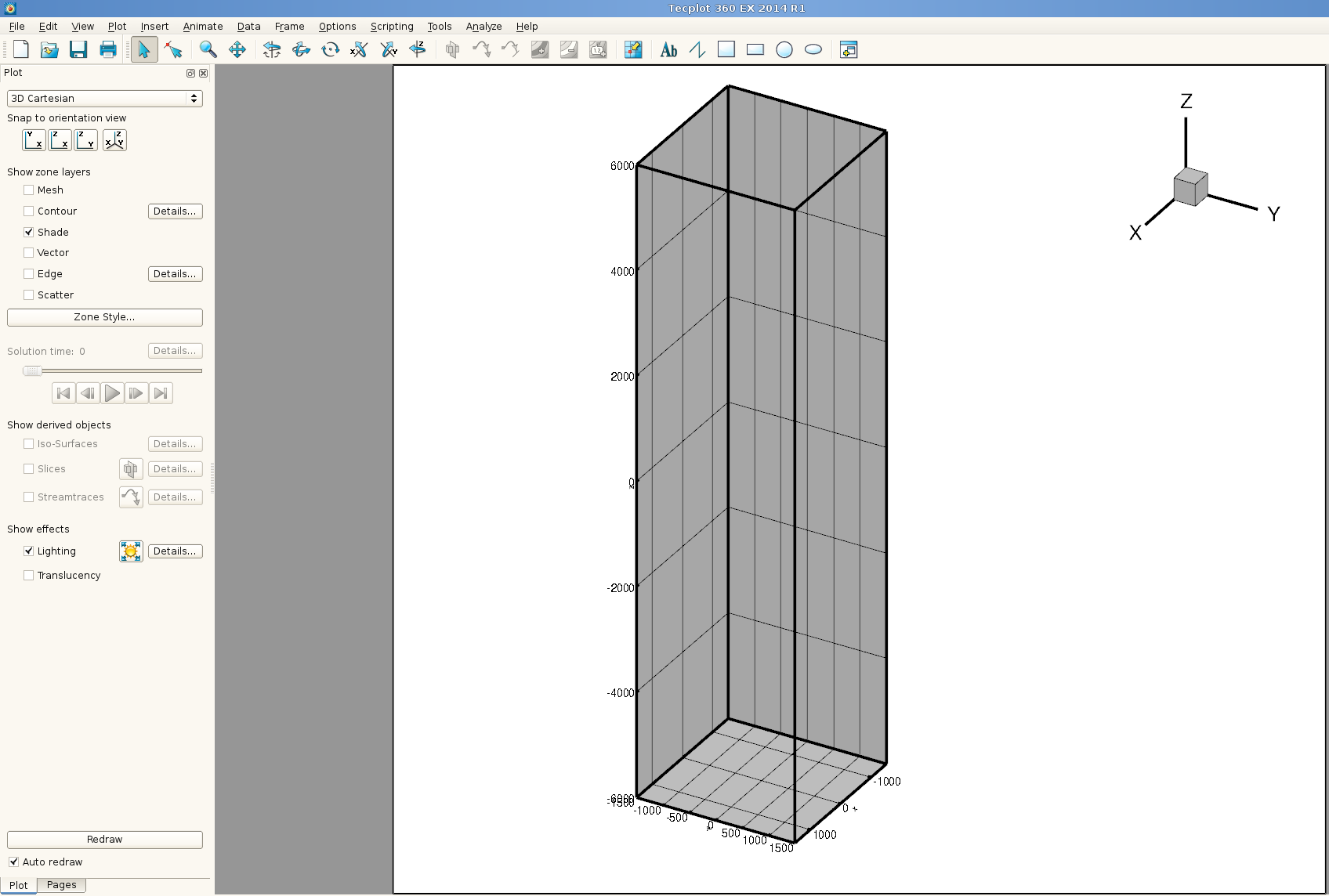The width and height of the screenshot is (1329, 896).
Task: Click the Print icon in toolbar
Action: pyautogui.click(x=108, y=50)
